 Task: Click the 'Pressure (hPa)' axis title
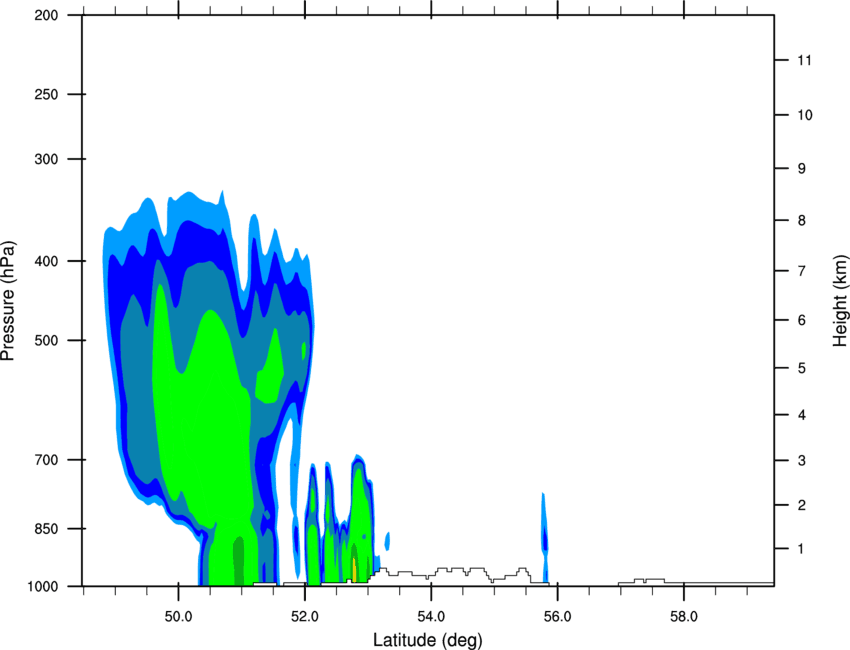8,301
